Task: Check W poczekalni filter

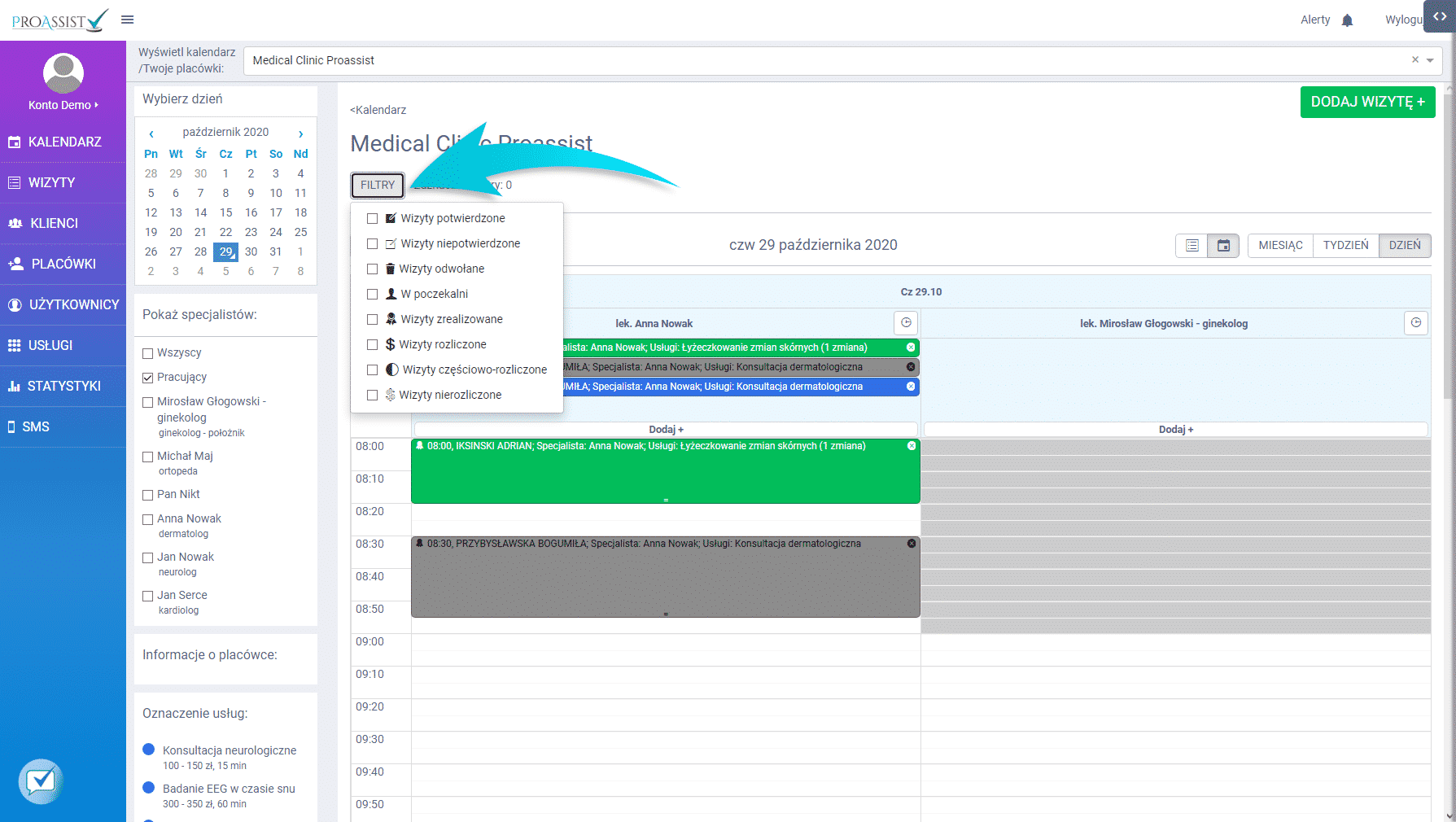Action: click(372, 294)
